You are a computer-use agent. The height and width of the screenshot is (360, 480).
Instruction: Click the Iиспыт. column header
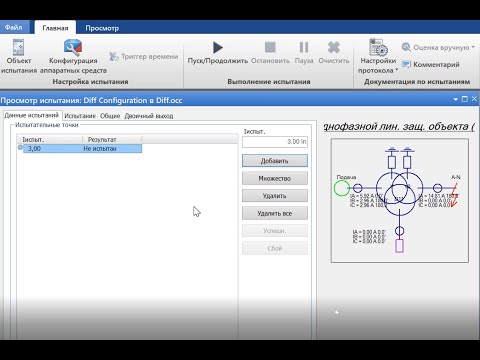[49, 139]
